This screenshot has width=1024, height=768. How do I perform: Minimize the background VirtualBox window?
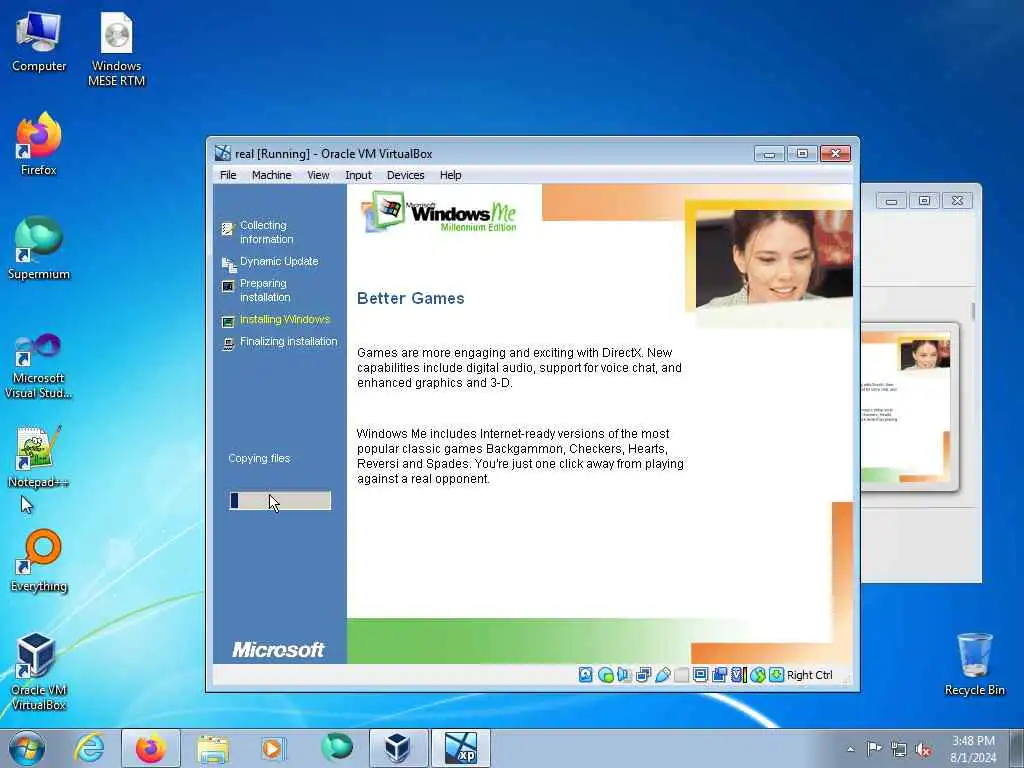tap(891, 201)
